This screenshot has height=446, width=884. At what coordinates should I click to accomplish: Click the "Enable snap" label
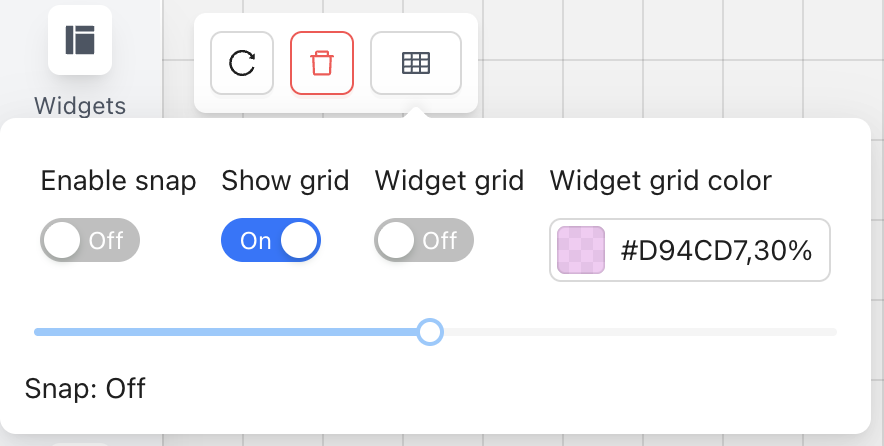click(118, 181)
